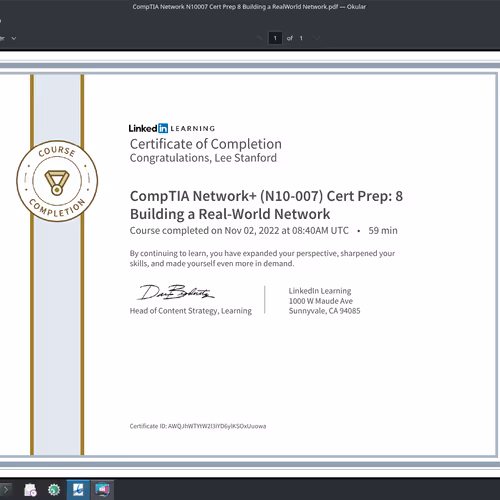Click the 'Congratulations, Lee Stanford' line
500x500 pixels.
pyautogui.click(x=203, y=158)
